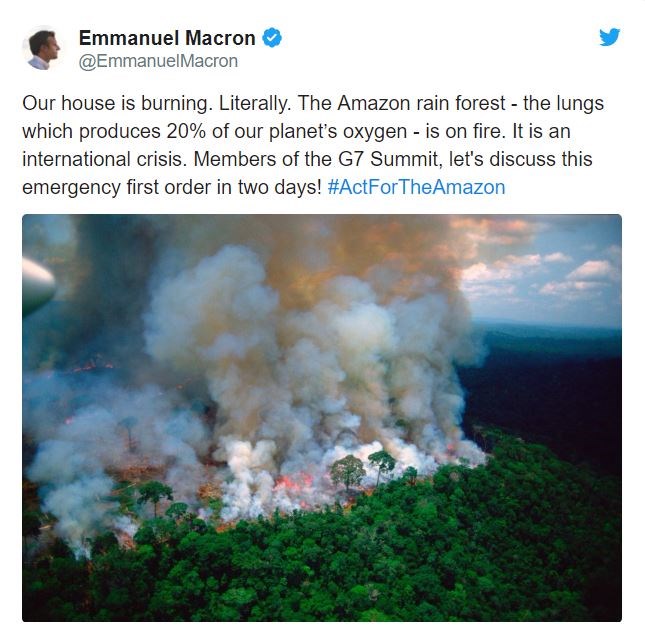Click the tall tree beside the flames
This screenshot has width=645, height=632.
tap(348, 473)
